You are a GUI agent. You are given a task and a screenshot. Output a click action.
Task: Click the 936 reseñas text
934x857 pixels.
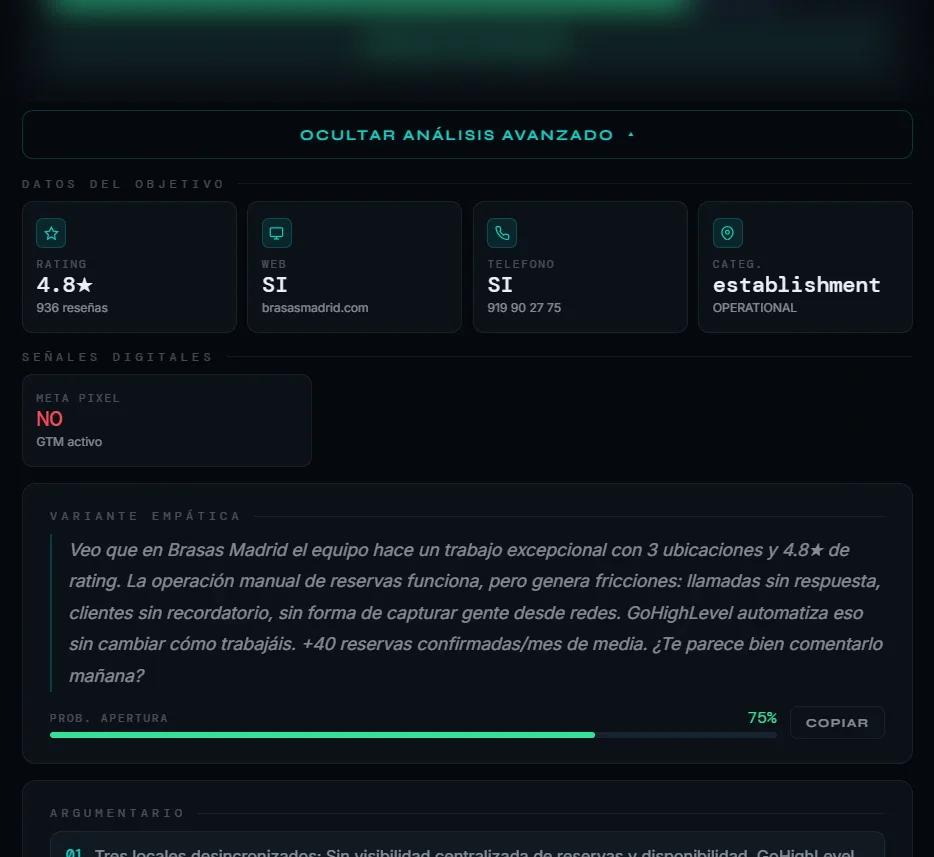pos(72,308)
